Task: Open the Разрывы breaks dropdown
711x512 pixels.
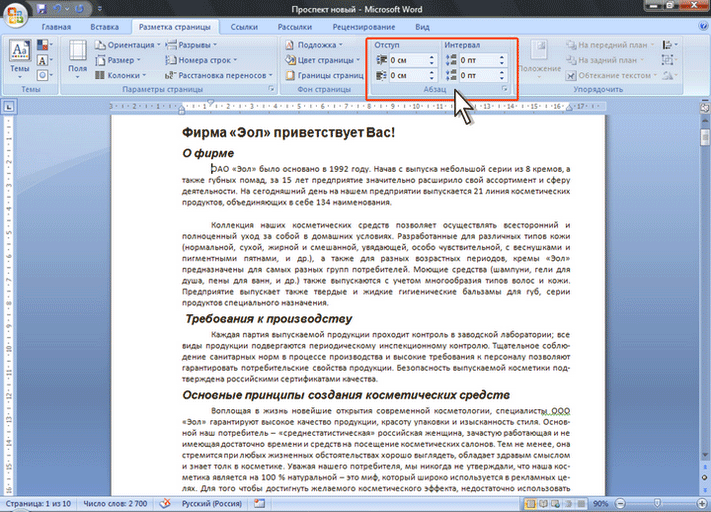Action: [x=191, y=45]
